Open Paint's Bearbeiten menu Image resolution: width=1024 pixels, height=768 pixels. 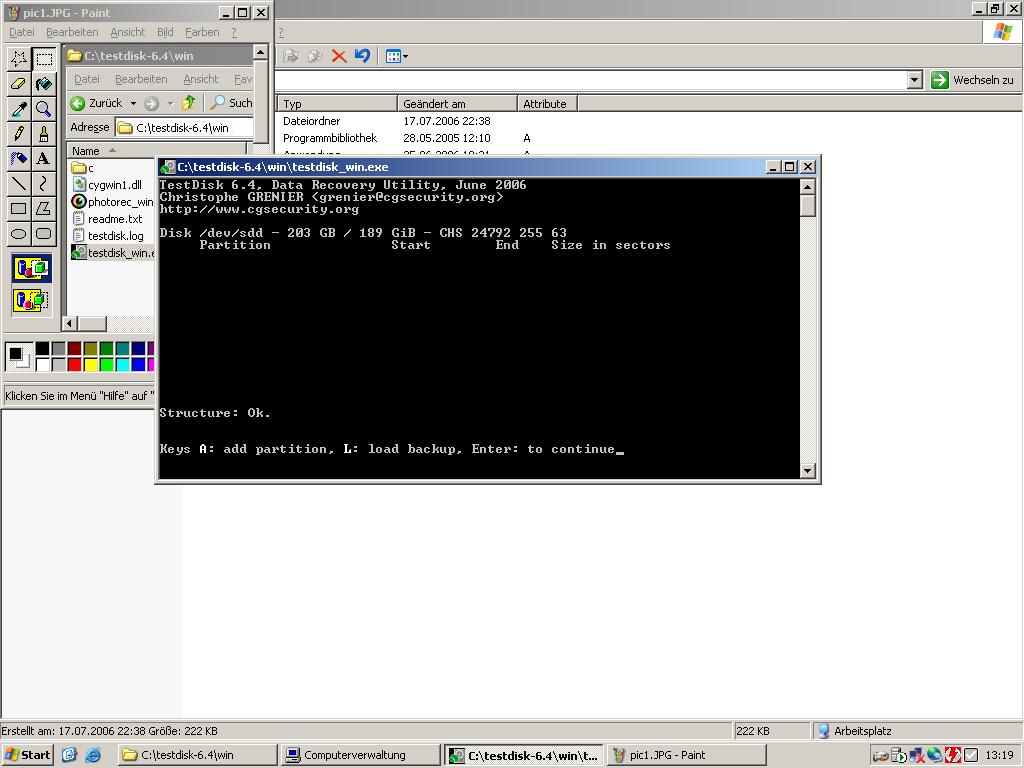point(72,32)
